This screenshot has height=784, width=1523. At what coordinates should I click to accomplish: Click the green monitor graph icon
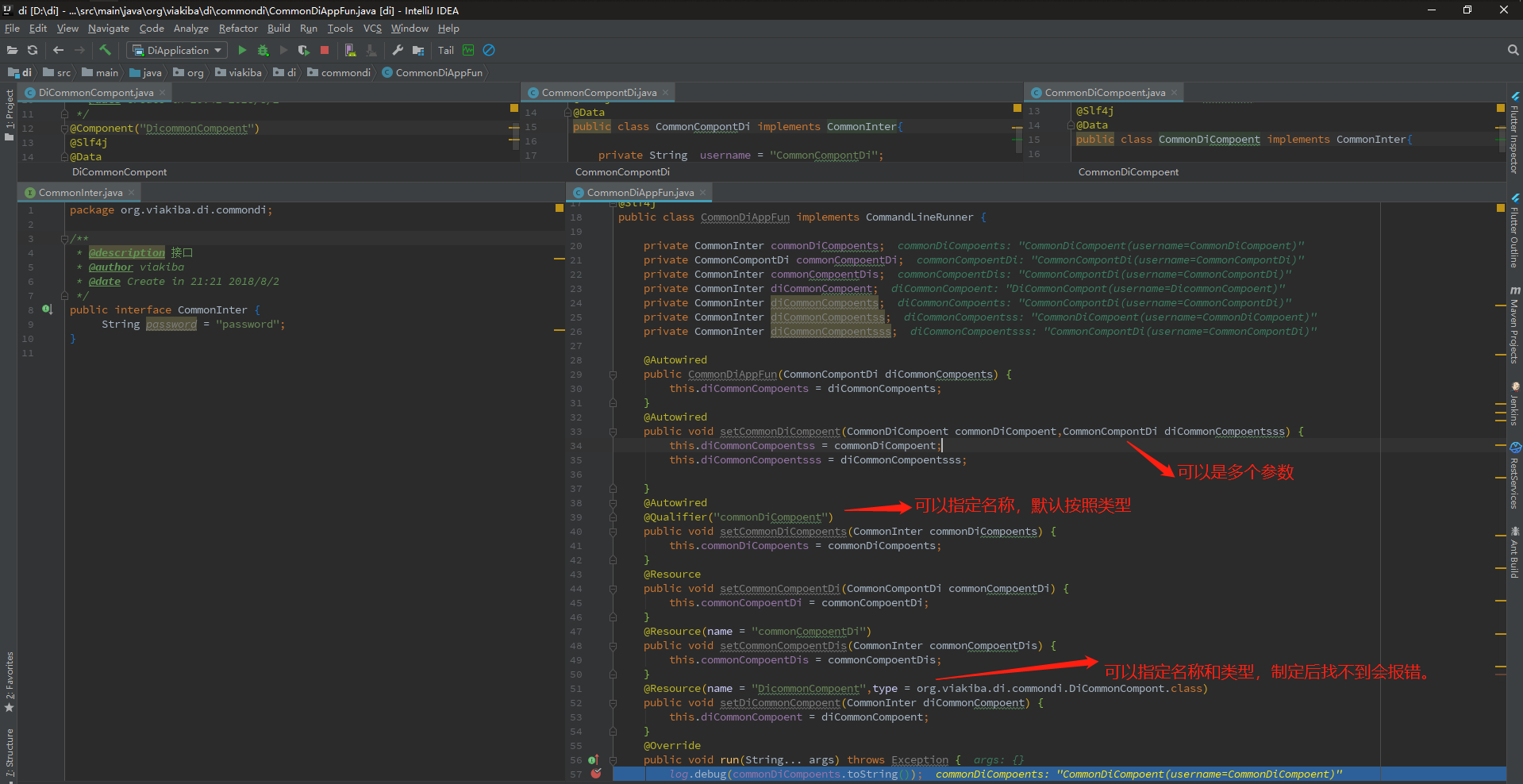click(x=468, y=50)
